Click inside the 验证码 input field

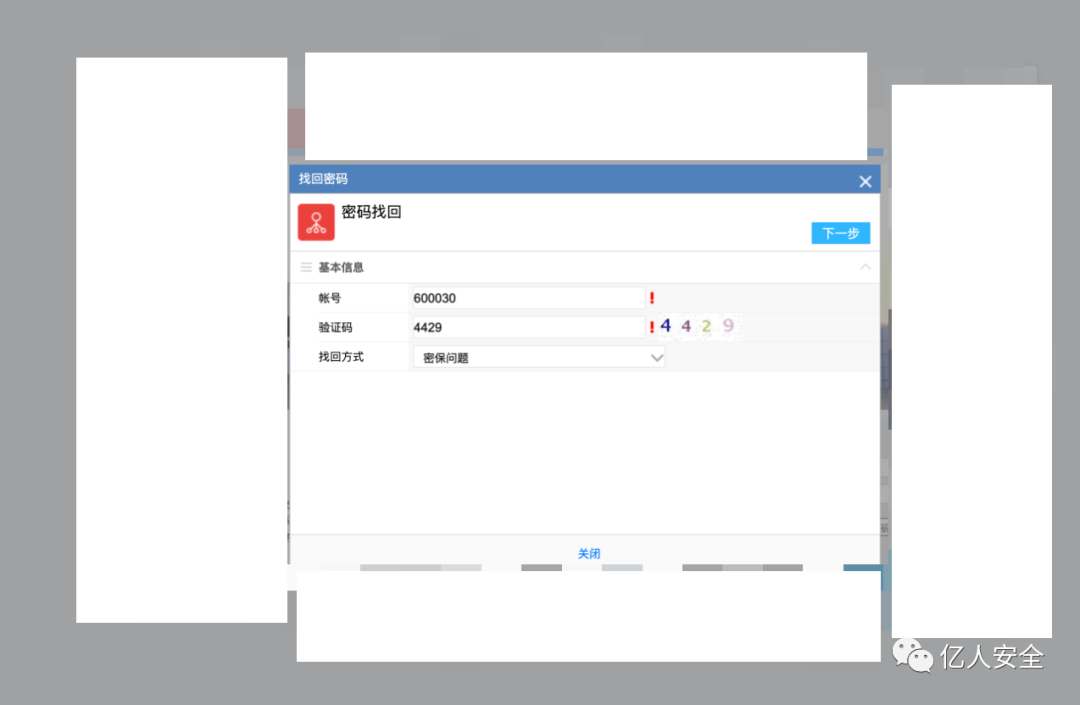(520, 326)
